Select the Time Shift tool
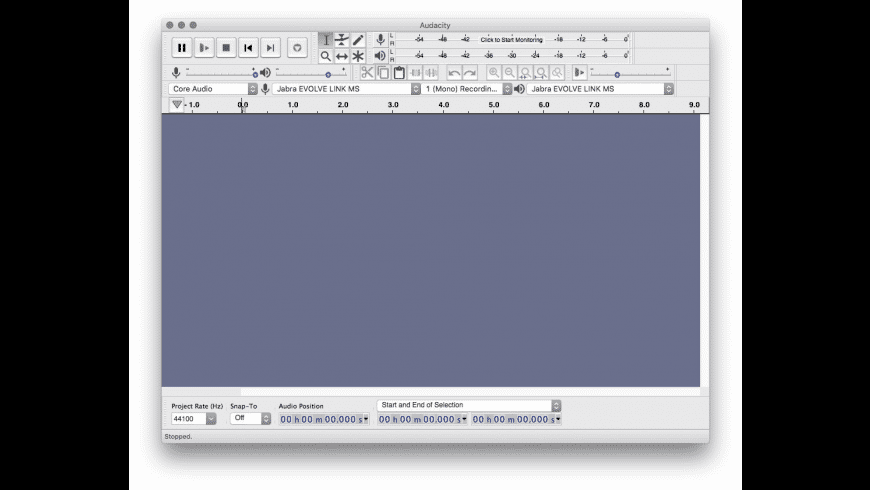The width and height of the screenshot is (870, 490). point(342,56)
